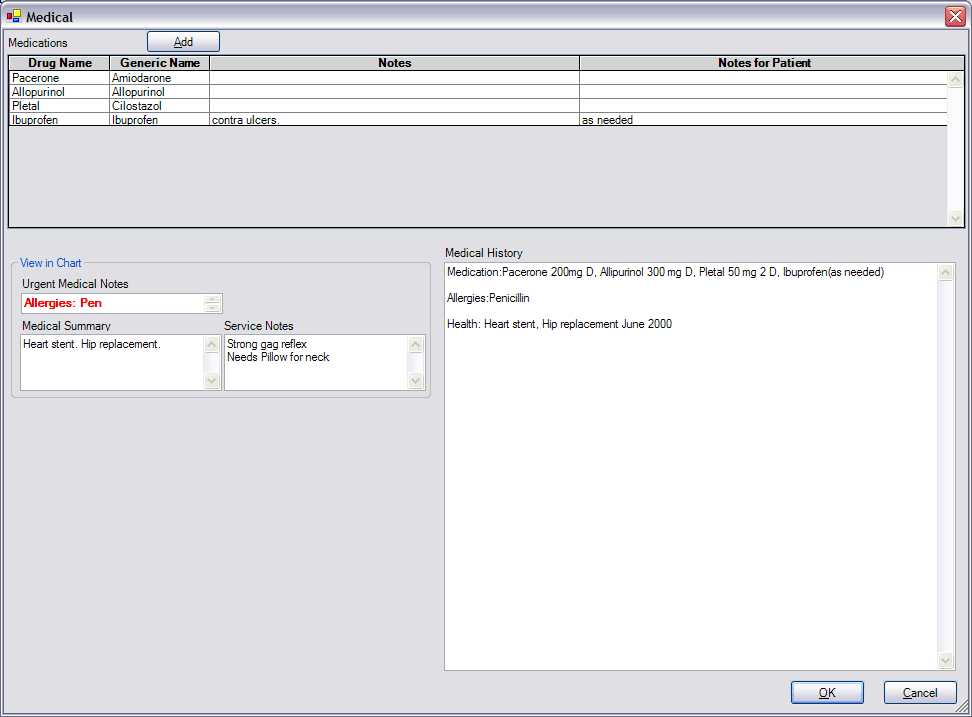Click the Generic Name column header

160,63
